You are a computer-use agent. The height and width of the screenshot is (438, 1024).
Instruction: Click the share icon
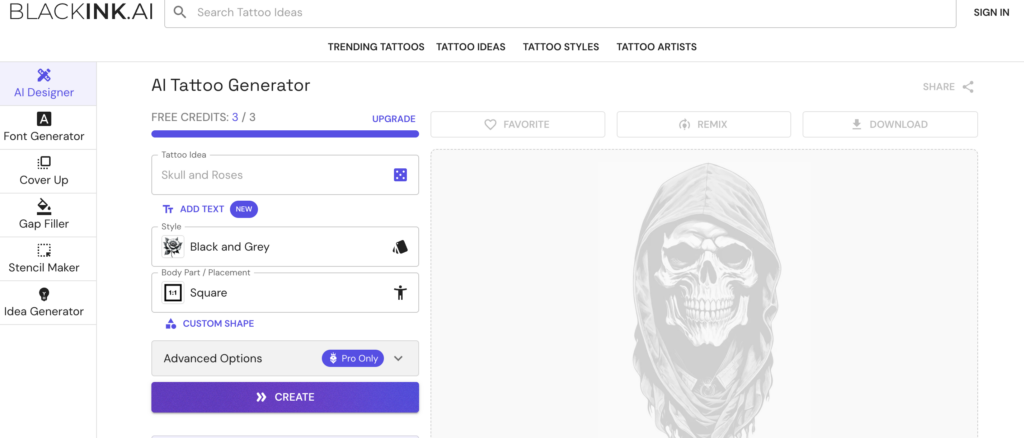click(968, 87)
